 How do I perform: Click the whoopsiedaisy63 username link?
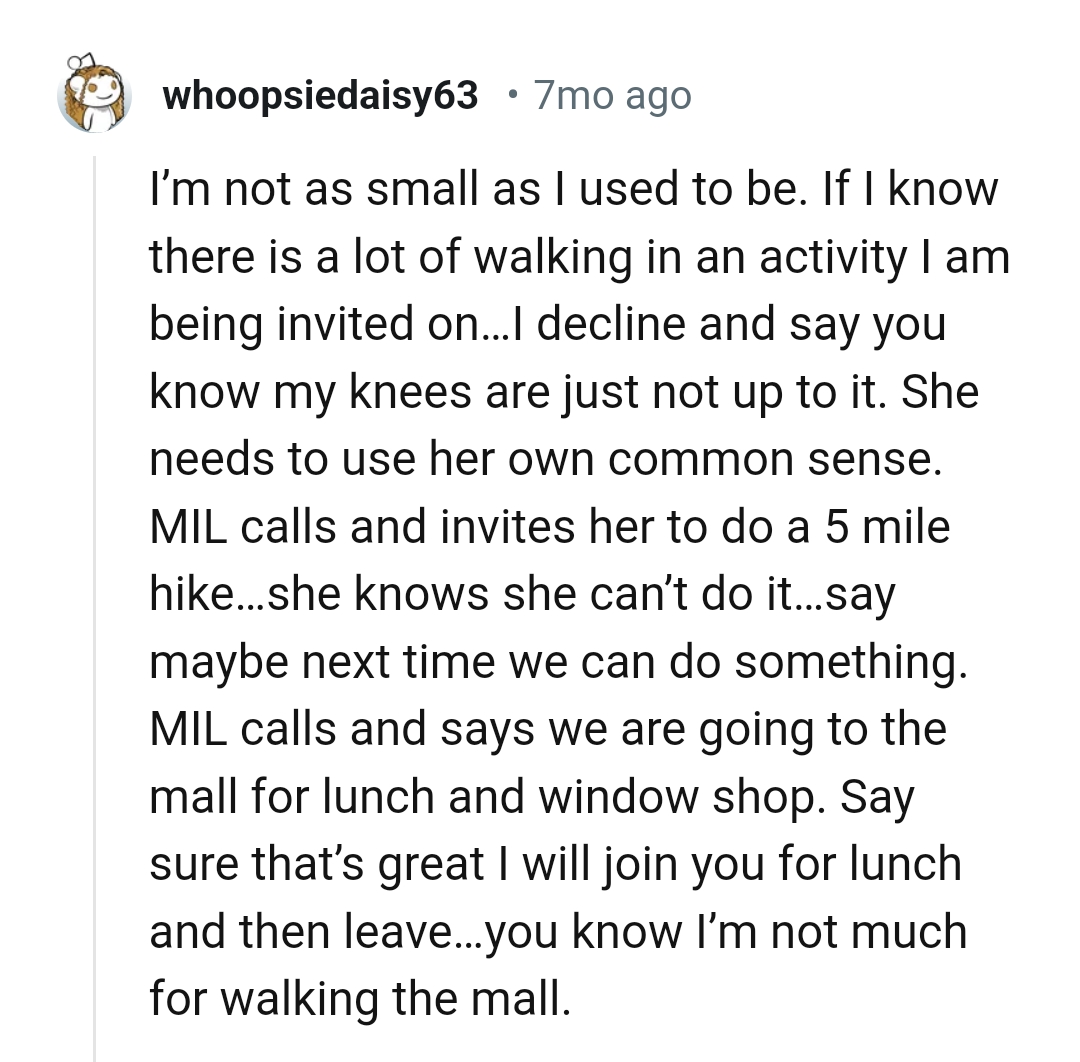click(320, 96)
